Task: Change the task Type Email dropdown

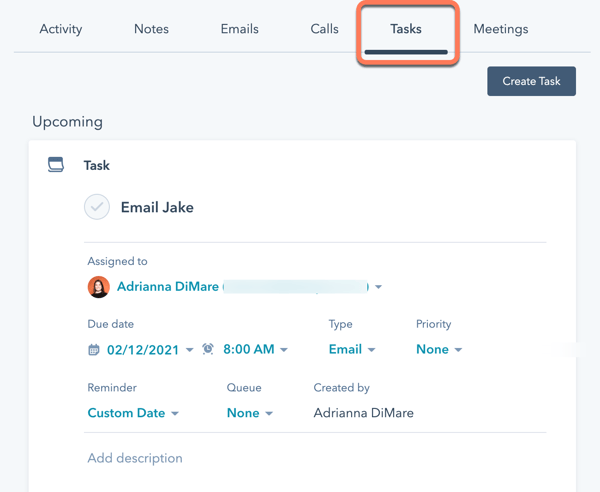Action: click(x=352, y=349)
